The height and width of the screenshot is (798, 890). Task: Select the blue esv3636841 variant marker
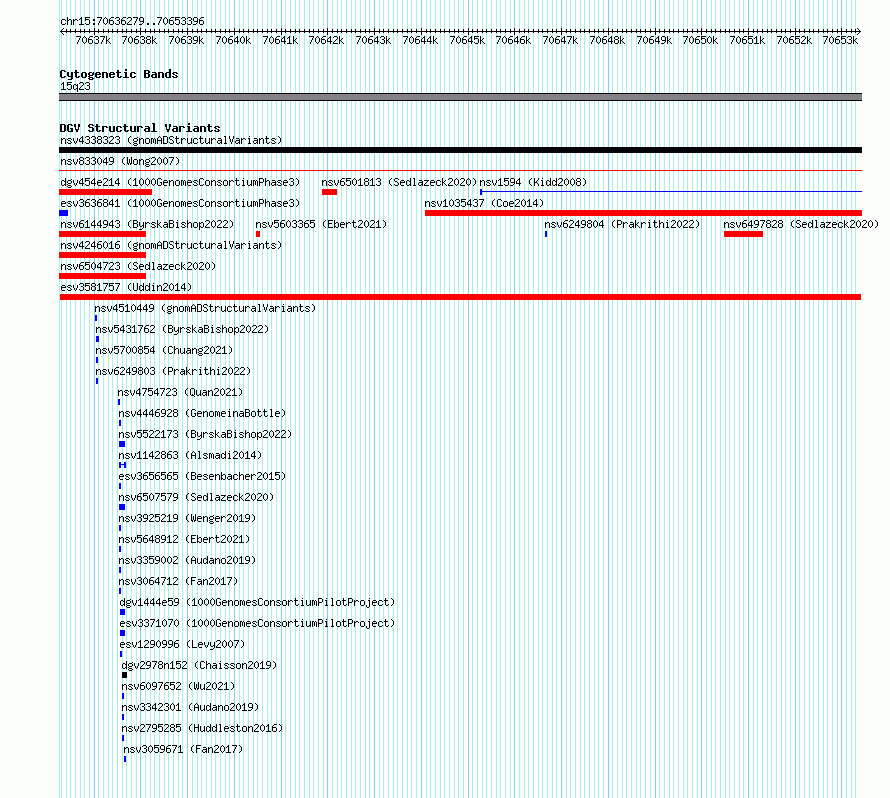(x=64, y=213)
